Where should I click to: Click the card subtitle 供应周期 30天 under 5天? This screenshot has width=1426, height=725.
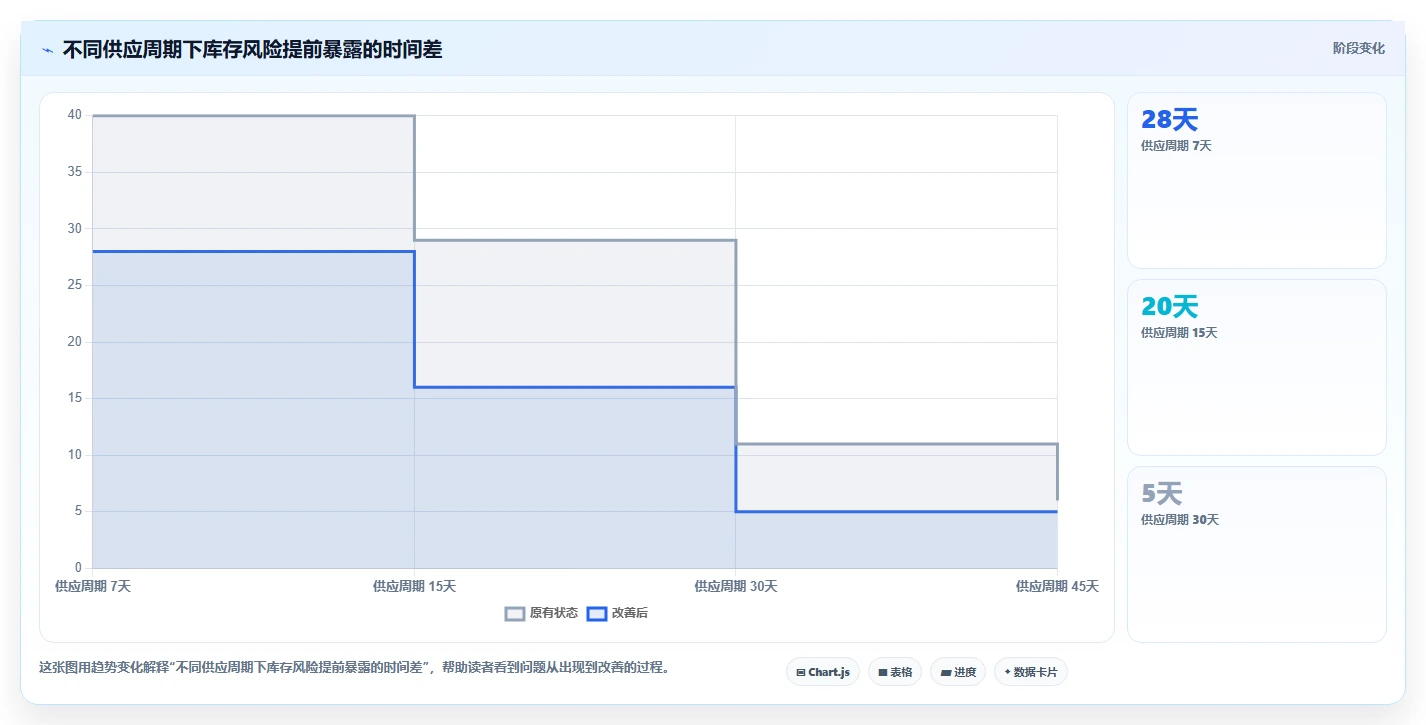point(1180,520)
